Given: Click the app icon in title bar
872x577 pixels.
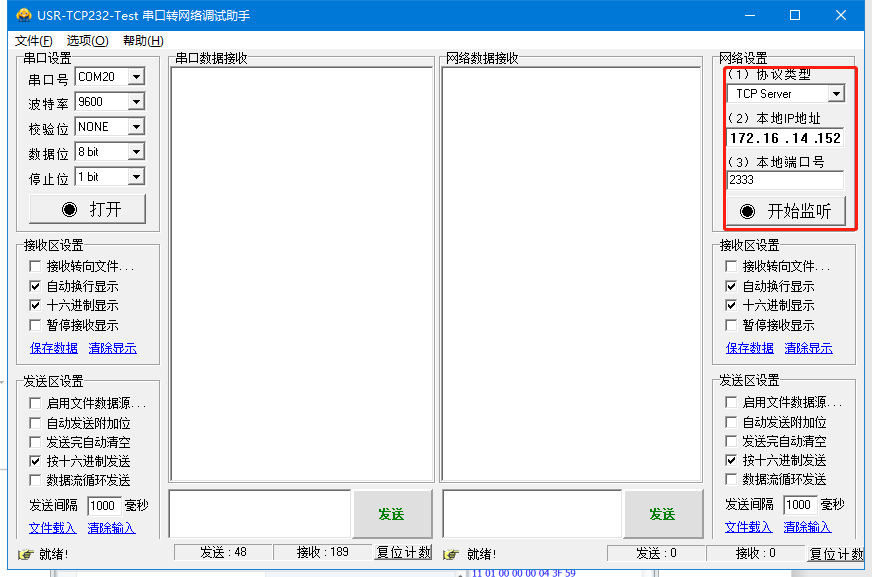Looking at the screenshot, I should pos(24,15).
